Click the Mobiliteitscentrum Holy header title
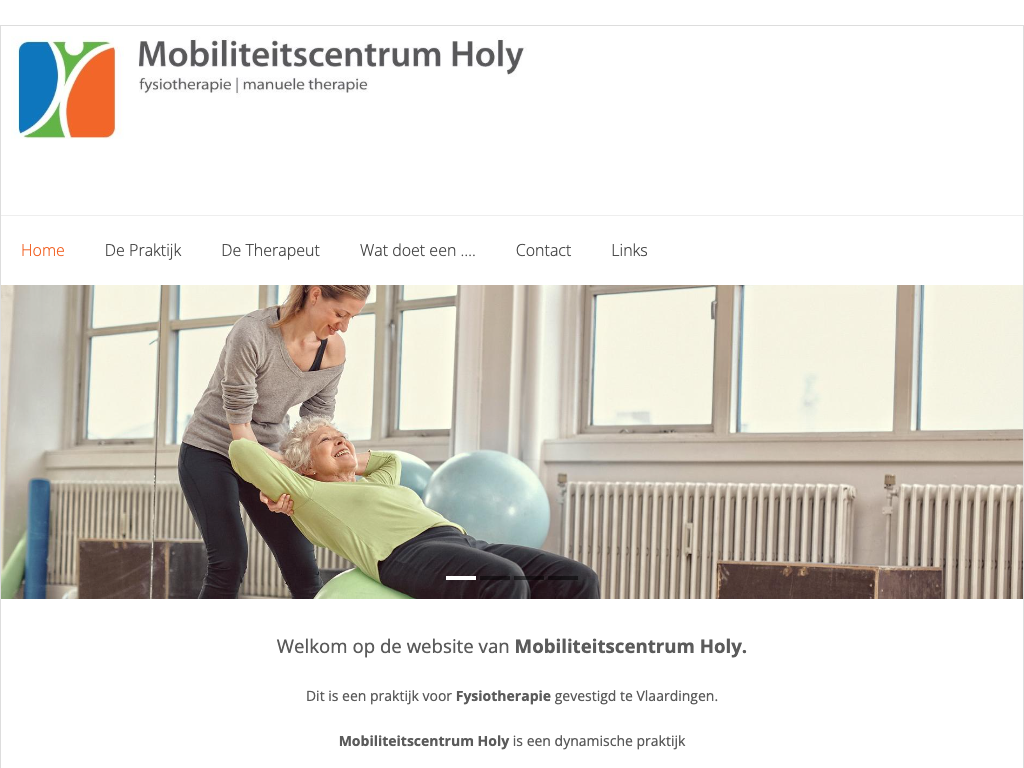This screenshot has width=1024, height=768. coord(330,55)
